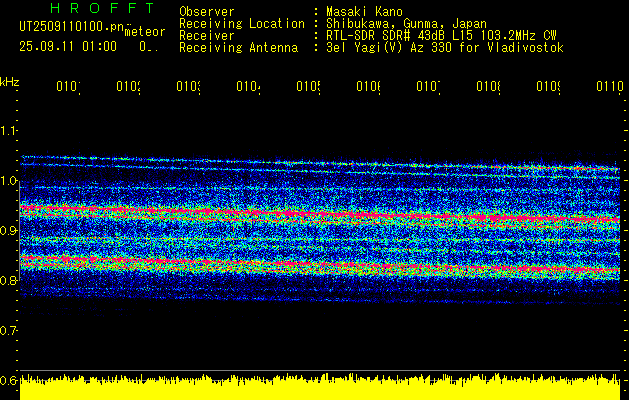629x400 pixels.
Task: Click the HROFFT title text
Action: tap(103, 8)
